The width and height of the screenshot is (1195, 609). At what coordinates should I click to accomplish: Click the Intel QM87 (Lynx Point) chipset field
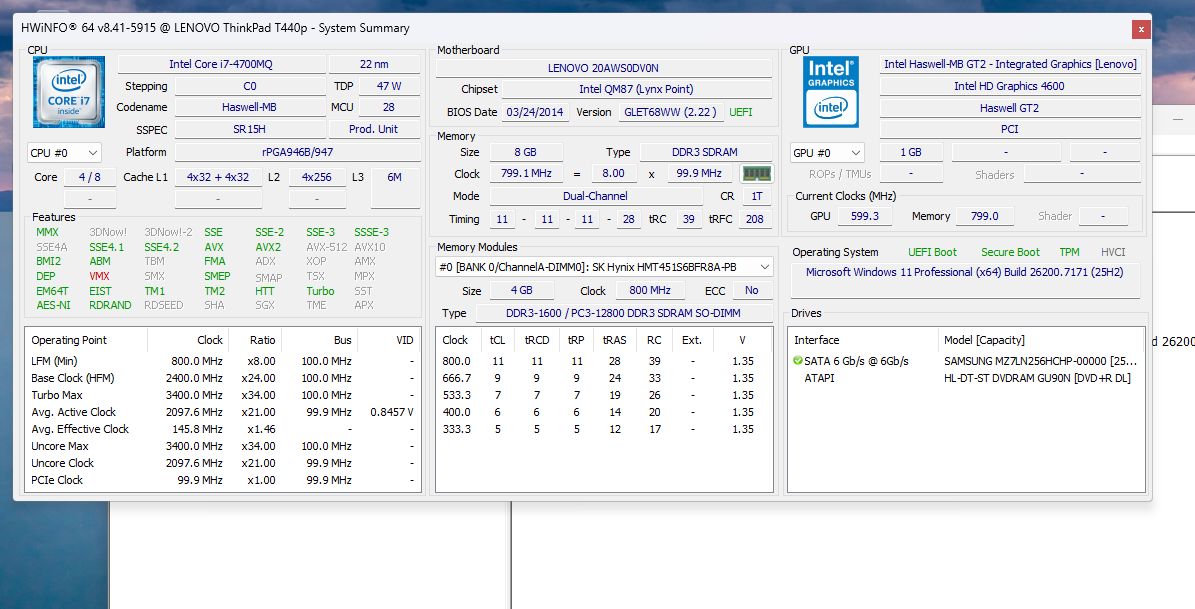click(636, 89)
